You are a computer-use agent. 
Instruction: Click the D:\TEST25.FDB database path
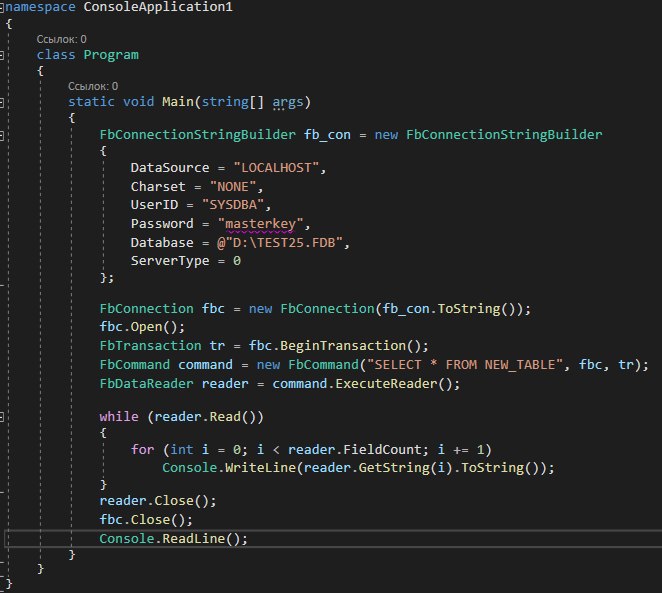pos(279,243)
